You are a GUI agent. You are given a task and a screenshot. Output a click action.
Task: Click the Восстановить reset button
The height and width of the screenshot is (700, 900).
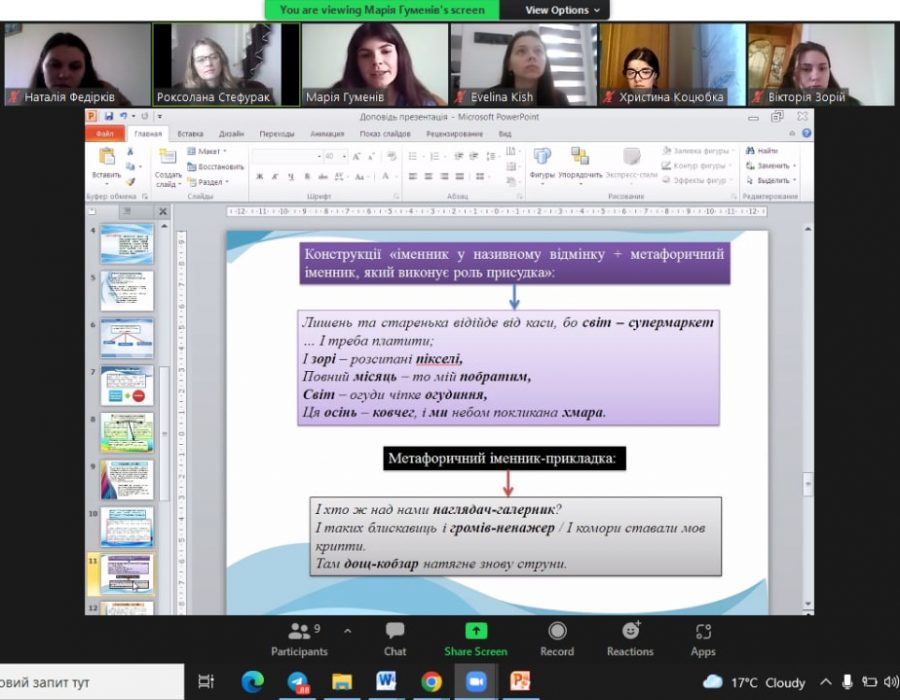tap(216, 166)
